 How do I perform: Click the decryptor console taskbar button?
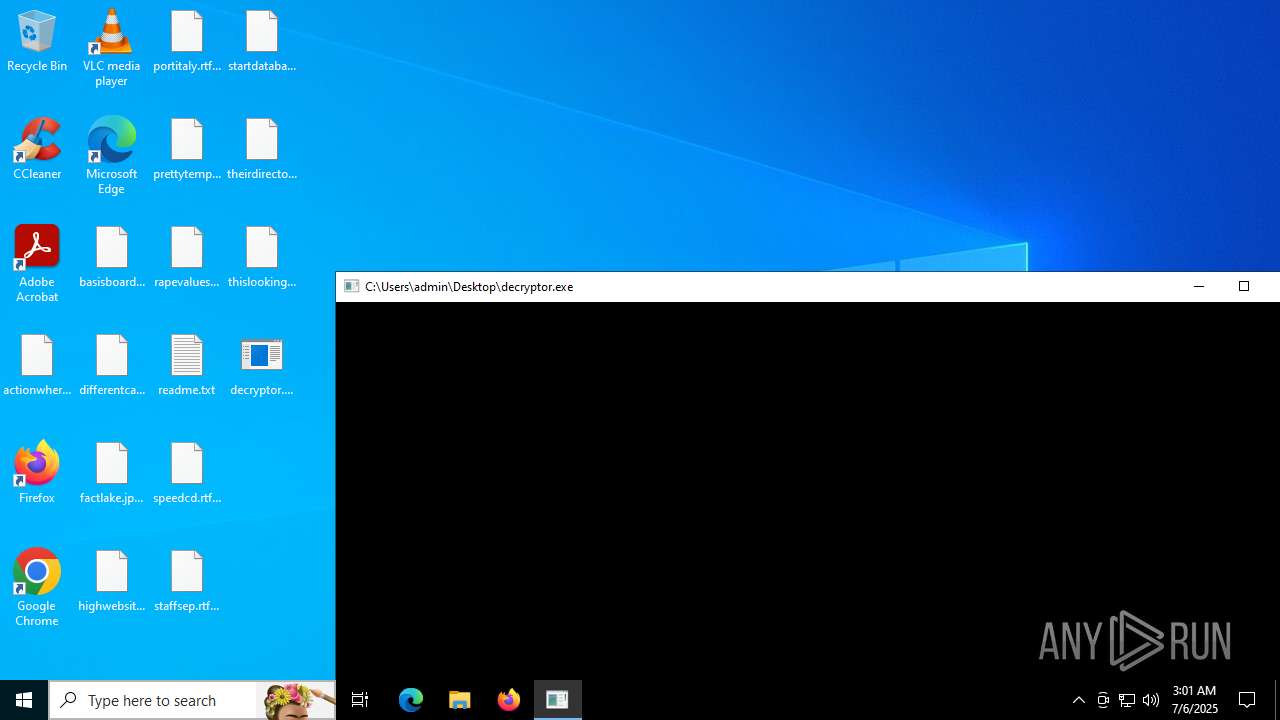558,700
